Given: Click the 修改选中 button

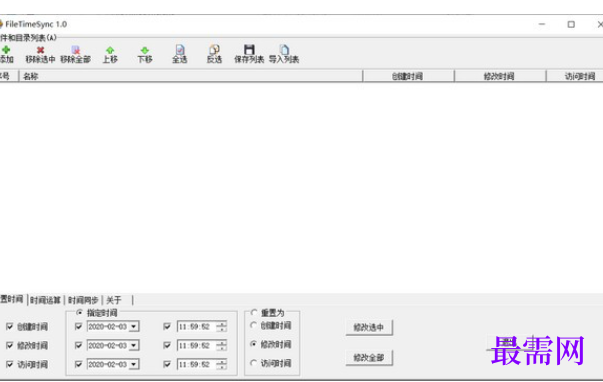Looking at the screenshot, I should [369, 327].
